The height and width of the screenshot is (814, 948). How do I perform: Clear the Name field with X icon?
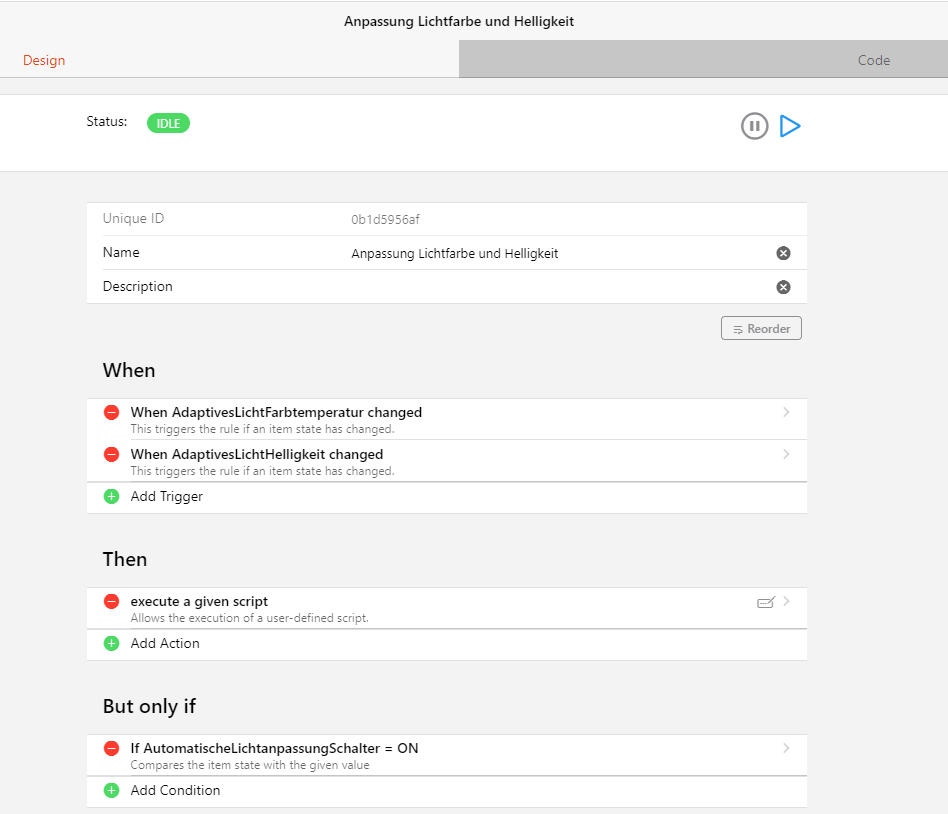[783, 253]
